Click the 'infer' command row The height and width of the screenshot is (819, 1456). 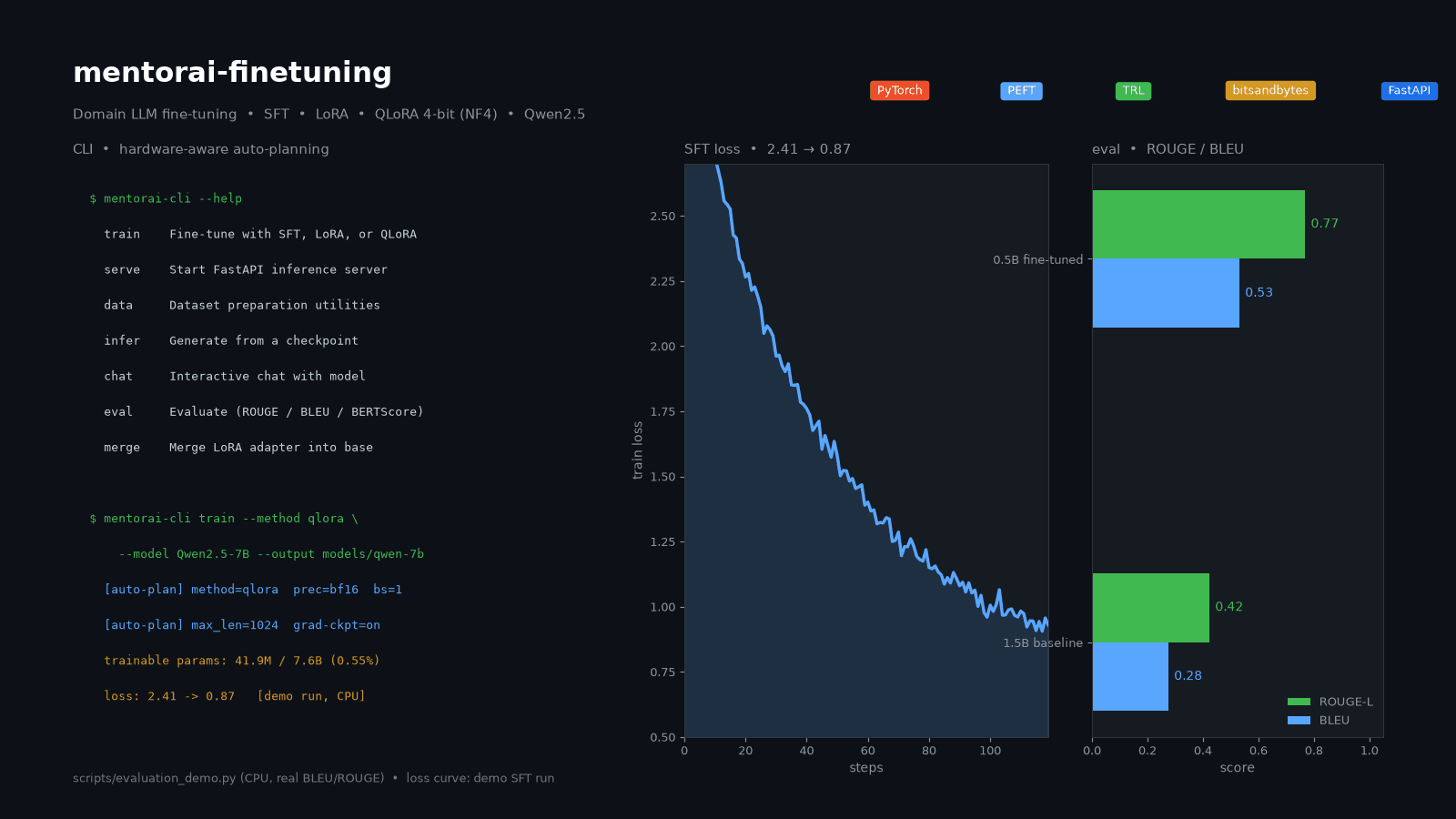pyautogui.click(x=231, y=340)
